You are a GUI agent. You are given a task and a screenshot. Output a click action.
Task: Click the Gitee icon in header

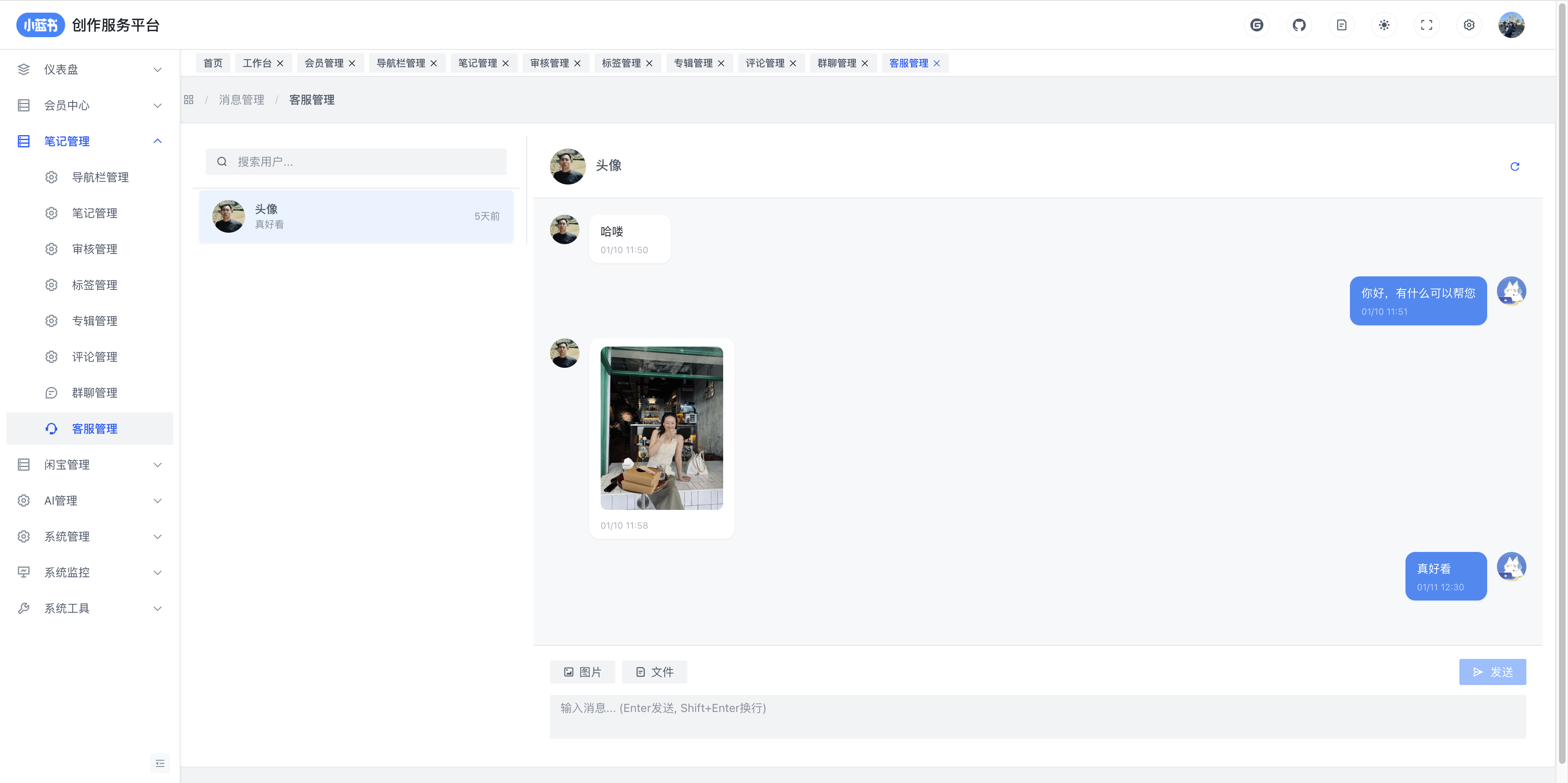[x=1256, y=25]
